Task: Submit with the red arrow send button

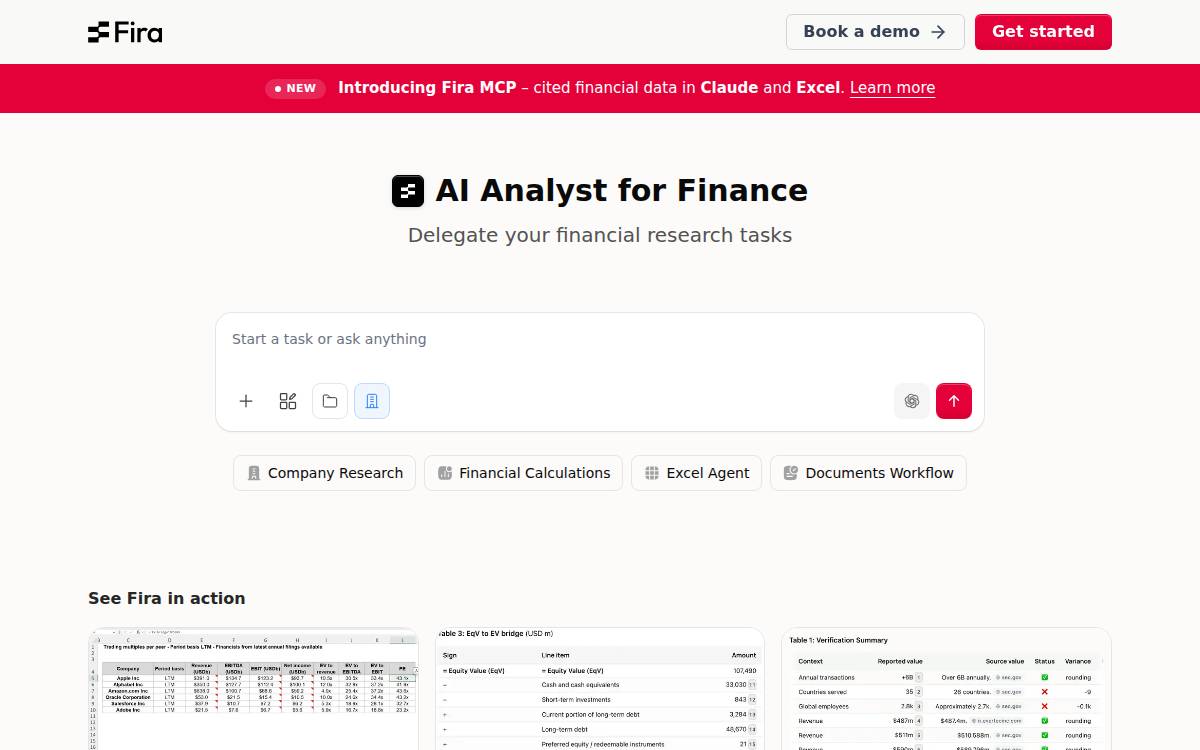Action: [954, 401]
